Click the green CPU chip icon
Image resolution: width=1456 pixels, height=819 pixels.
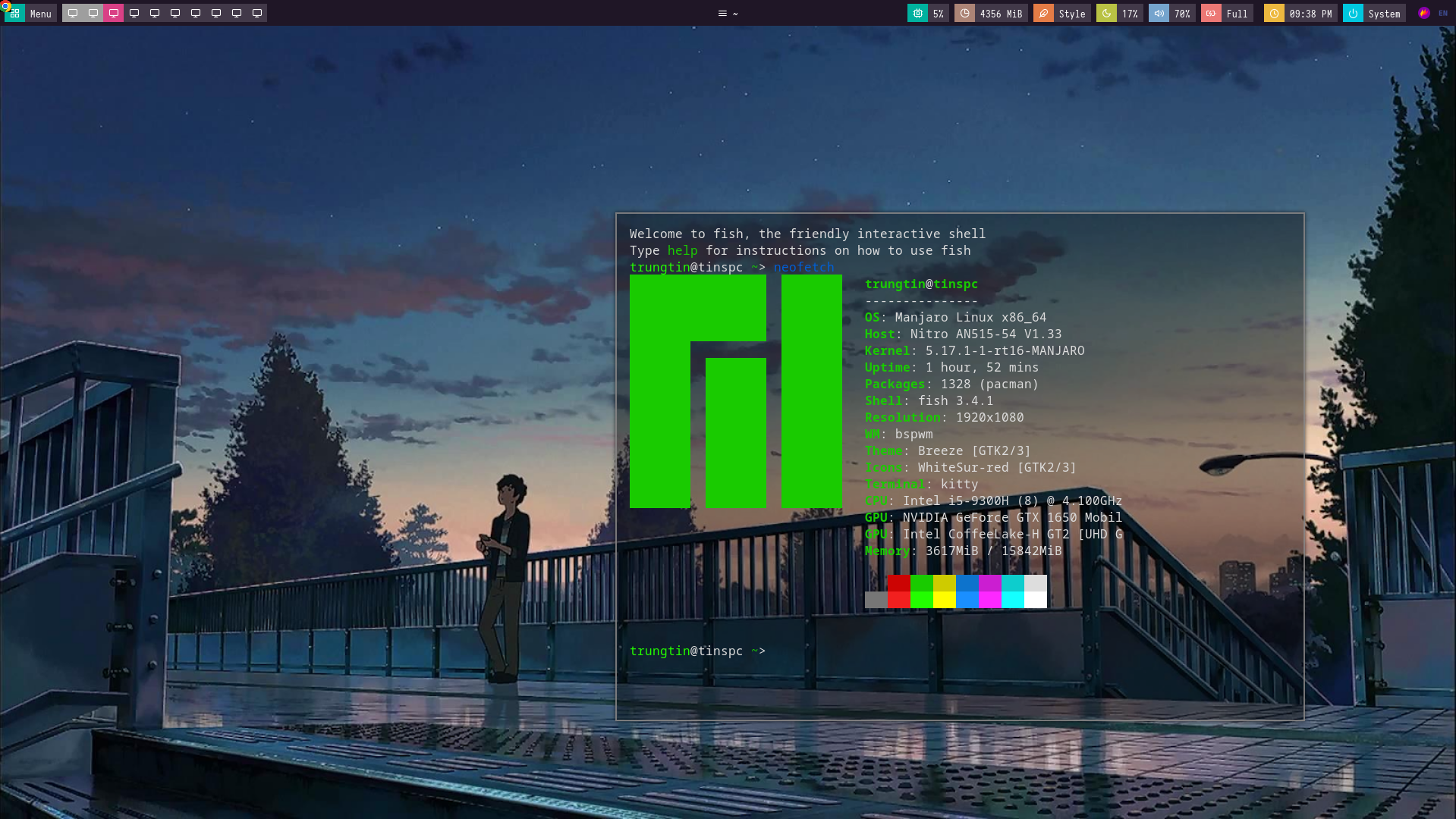point(917,14)
